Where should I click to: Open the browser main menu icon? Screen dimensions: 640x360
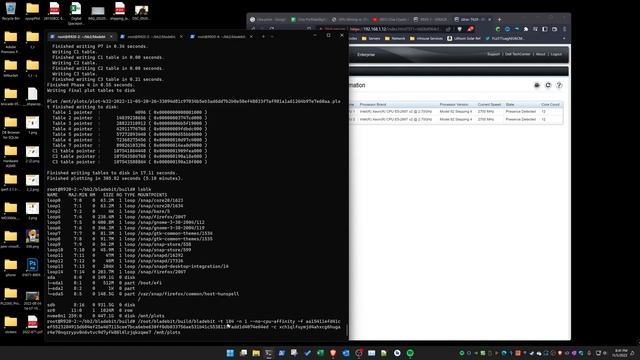(564, 29)
